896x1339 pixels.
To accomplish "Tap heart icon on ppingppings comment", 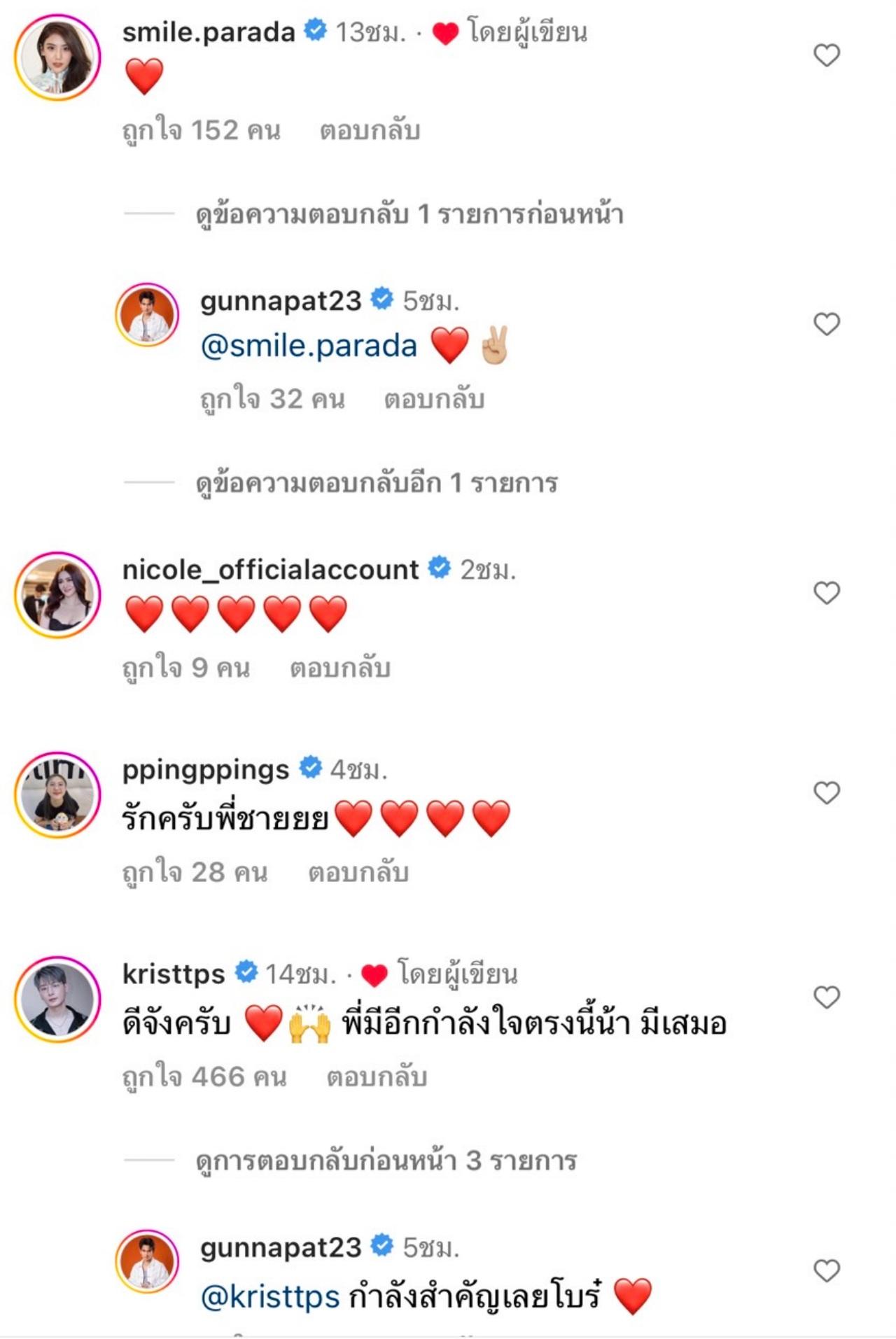I will click(827, 792).
